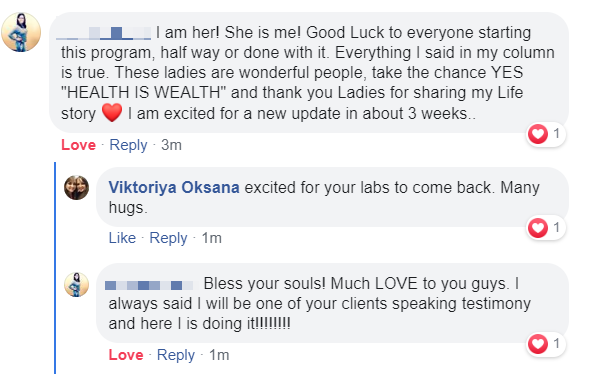Open the top commenter's profile picture
The height and width of the screenshot is (382, 595).
tap(21, 32)
